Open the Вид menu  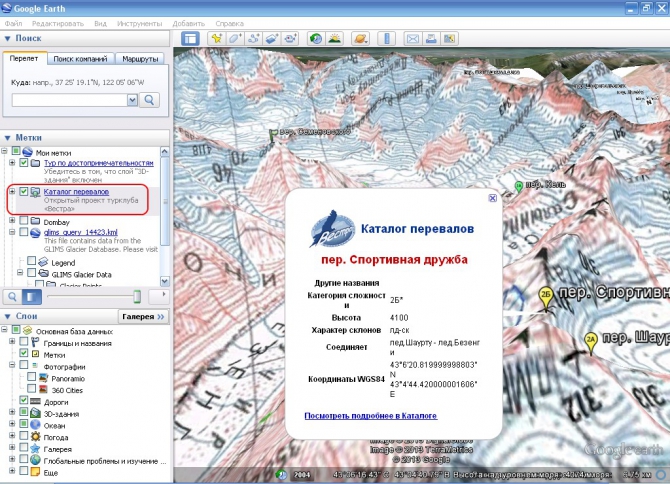(x=100, y=23)
